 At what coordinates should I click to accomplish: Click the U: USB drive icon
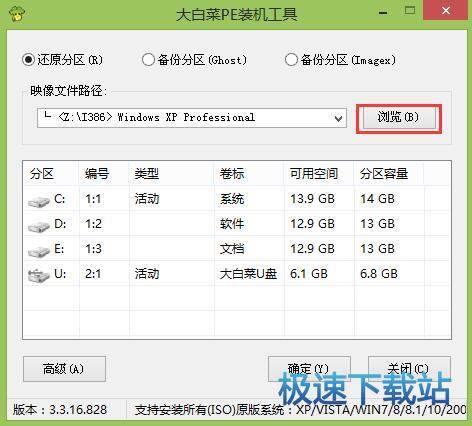click(x=39, y=276)
